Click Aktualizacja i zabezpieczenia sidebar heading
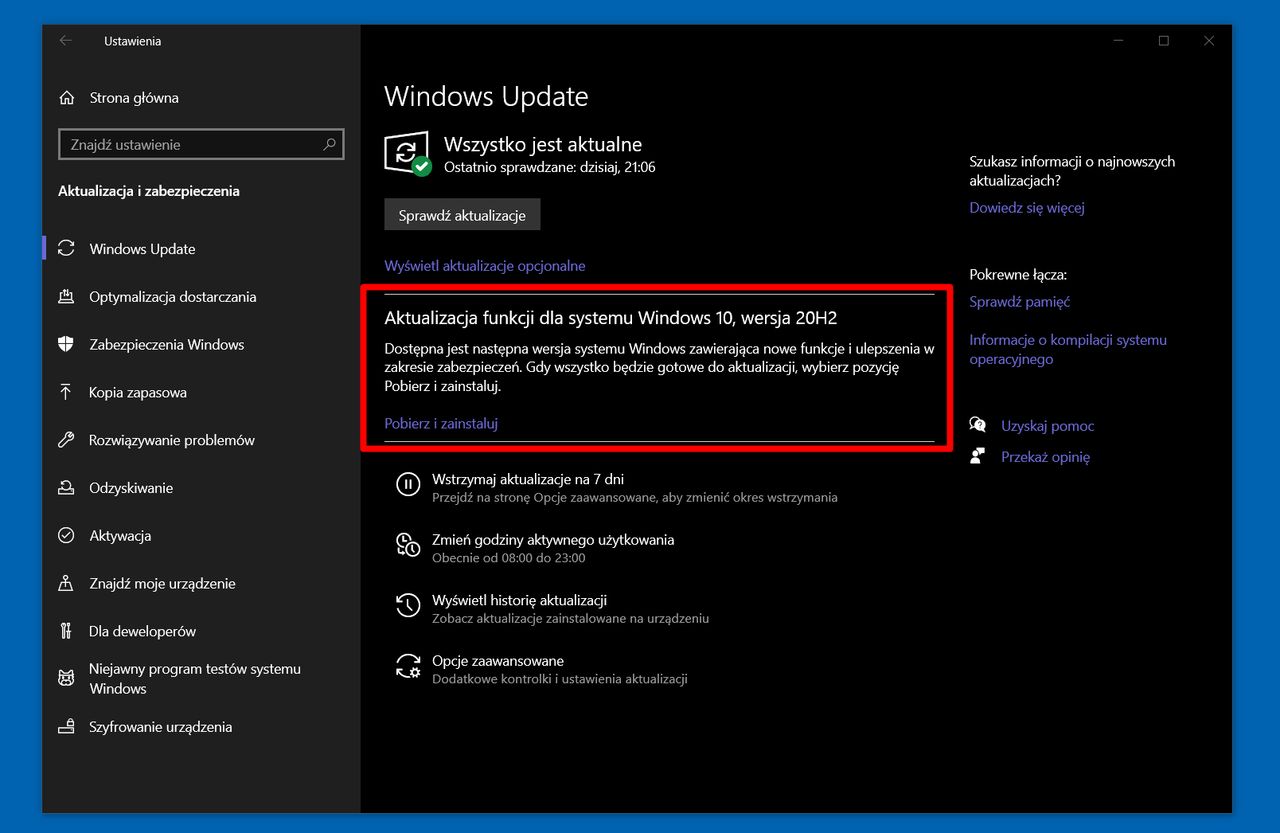 click(x=149, y=191)
